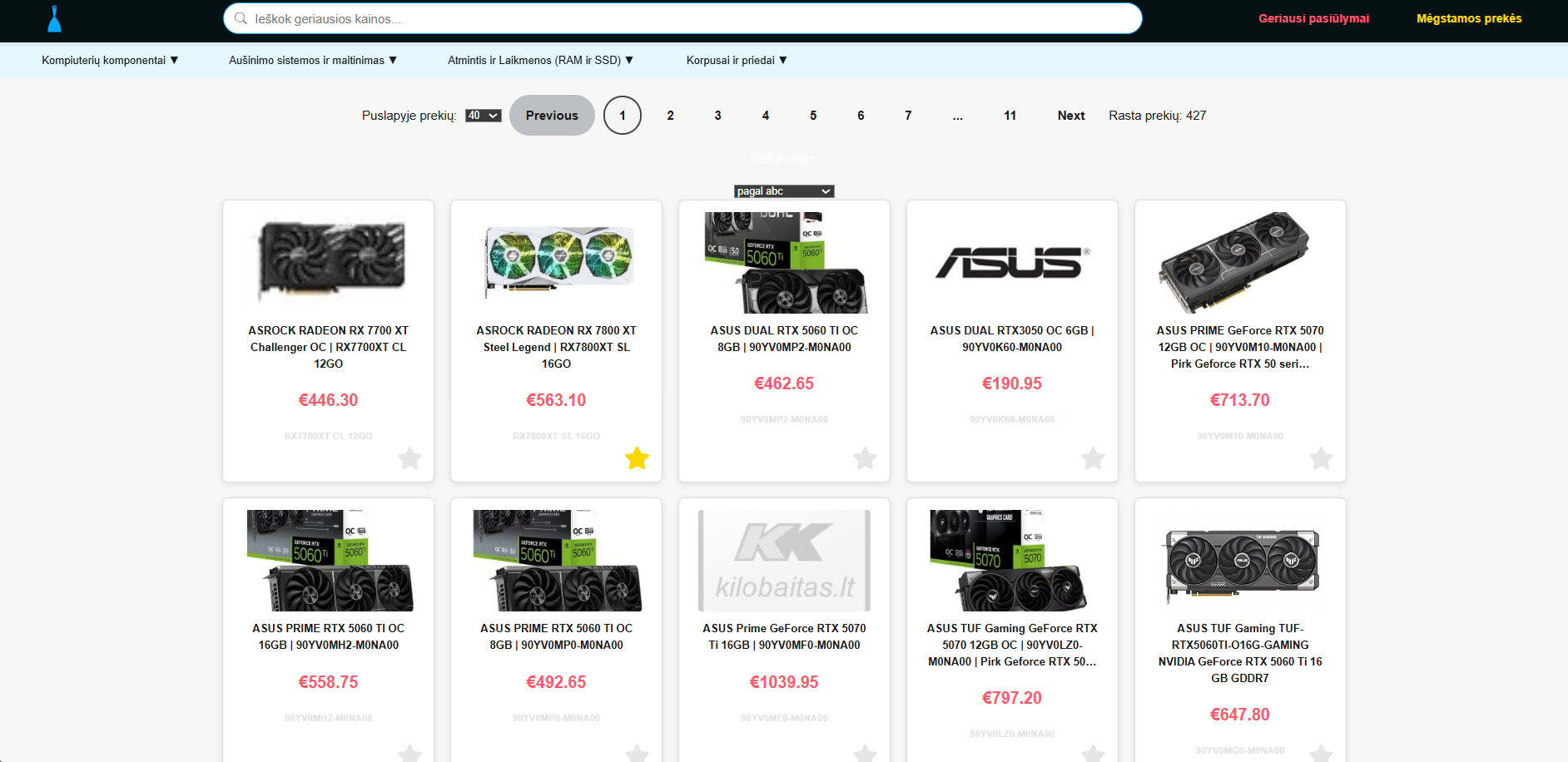This screenshot has width=1568, height=762.
Task: Click the pagination ellipsis
Action: pos(958,116)
